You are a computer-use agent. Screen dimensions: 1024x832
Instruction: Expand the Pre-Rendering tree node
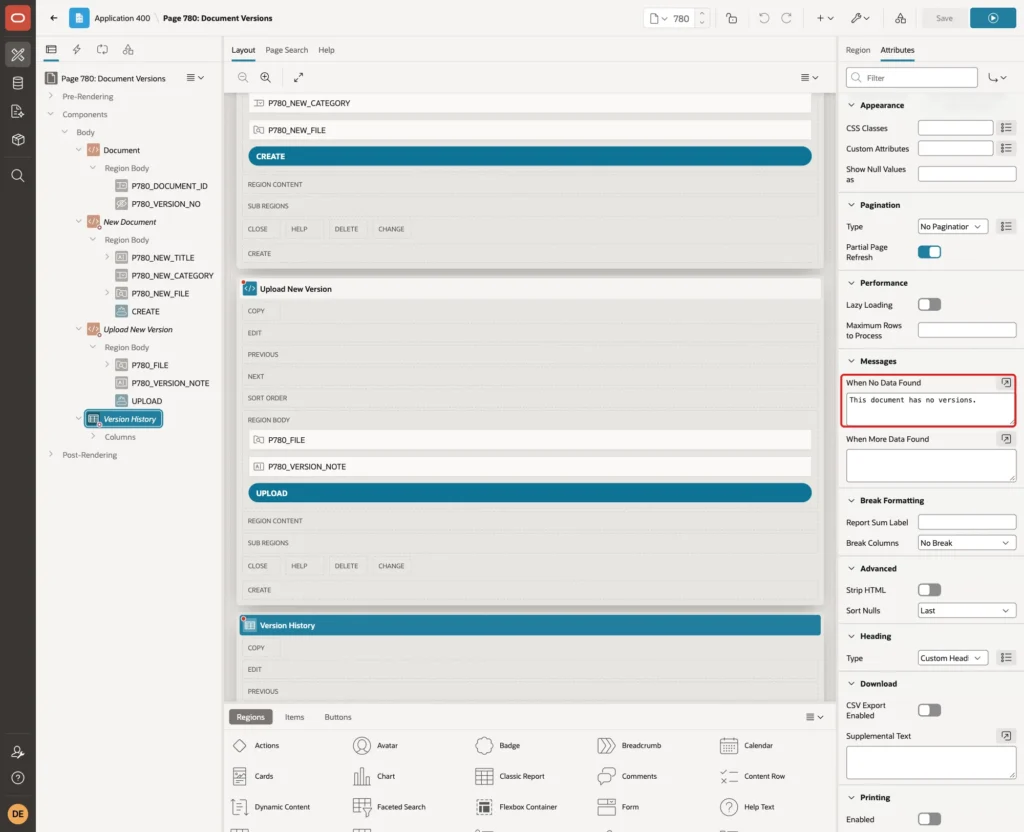click(x=51, y=96)
